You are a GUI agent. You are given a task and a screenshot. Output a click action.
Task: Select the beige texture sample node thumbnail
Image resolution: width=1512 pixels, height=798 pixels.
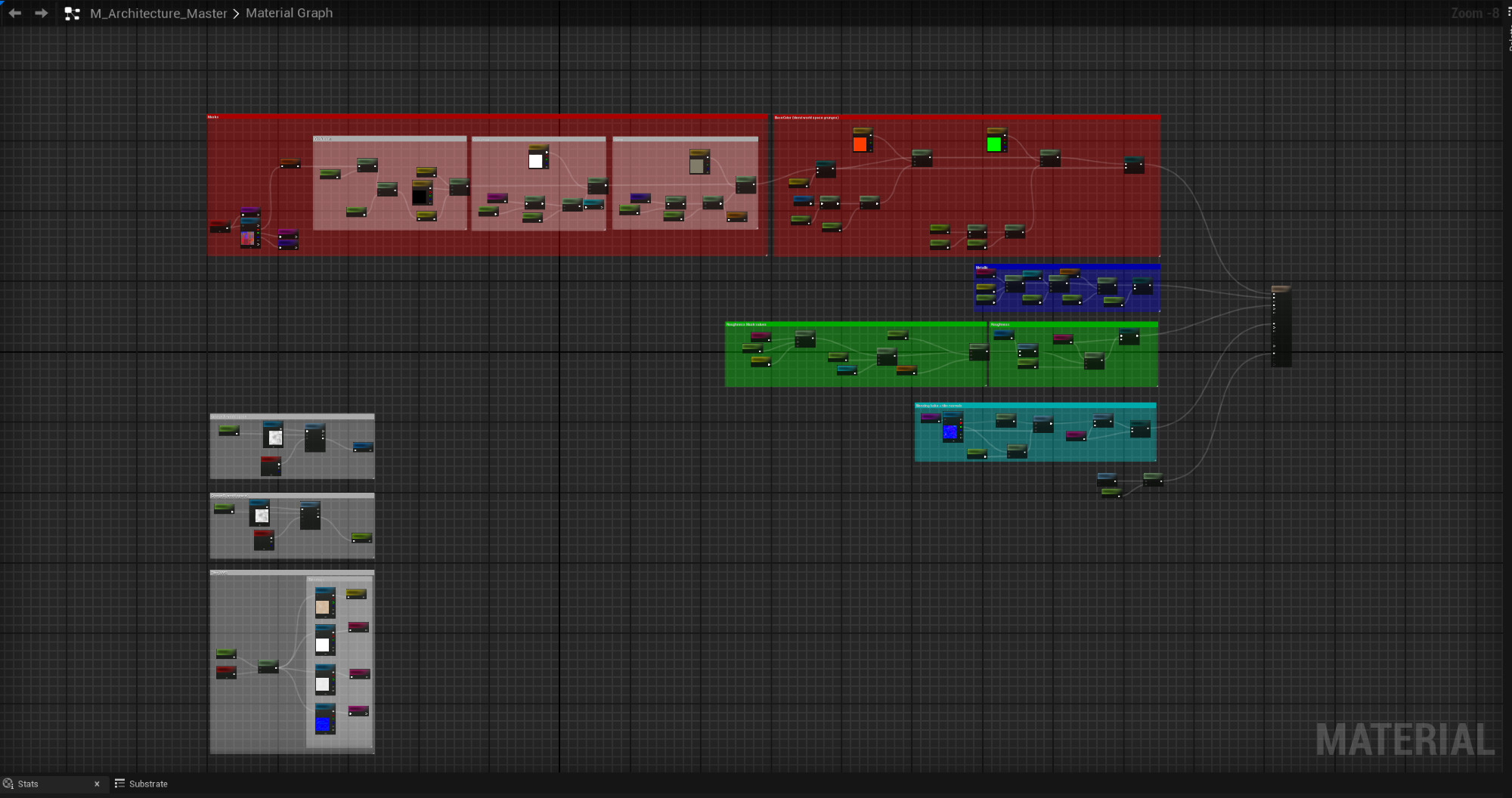click(324, 607)
